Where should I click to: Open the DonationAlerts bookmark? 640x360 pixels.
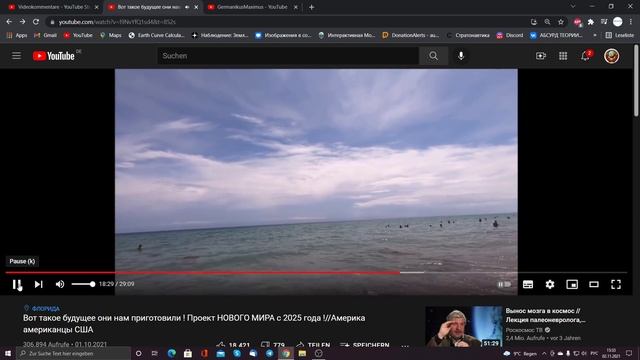[x=411, y=36]
